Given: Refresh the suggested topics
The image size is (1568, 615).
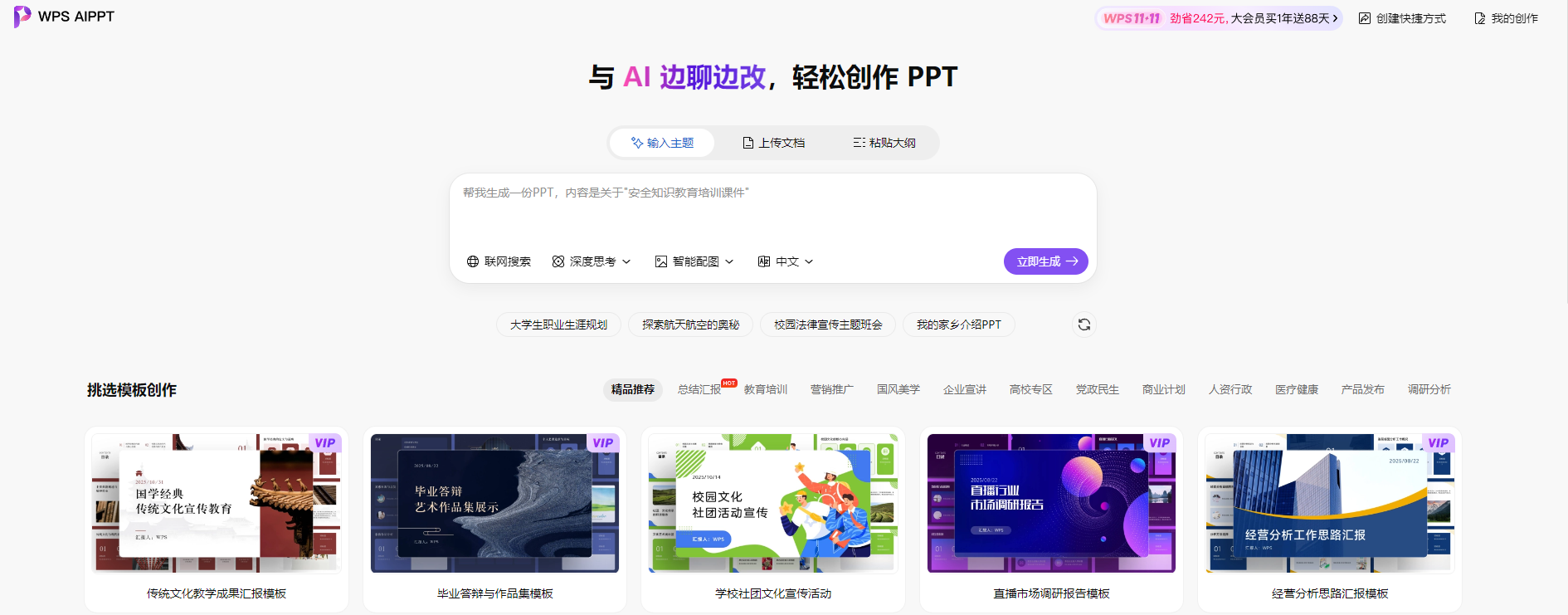Looking at the screenshot, I should [x=1083, y=325].
